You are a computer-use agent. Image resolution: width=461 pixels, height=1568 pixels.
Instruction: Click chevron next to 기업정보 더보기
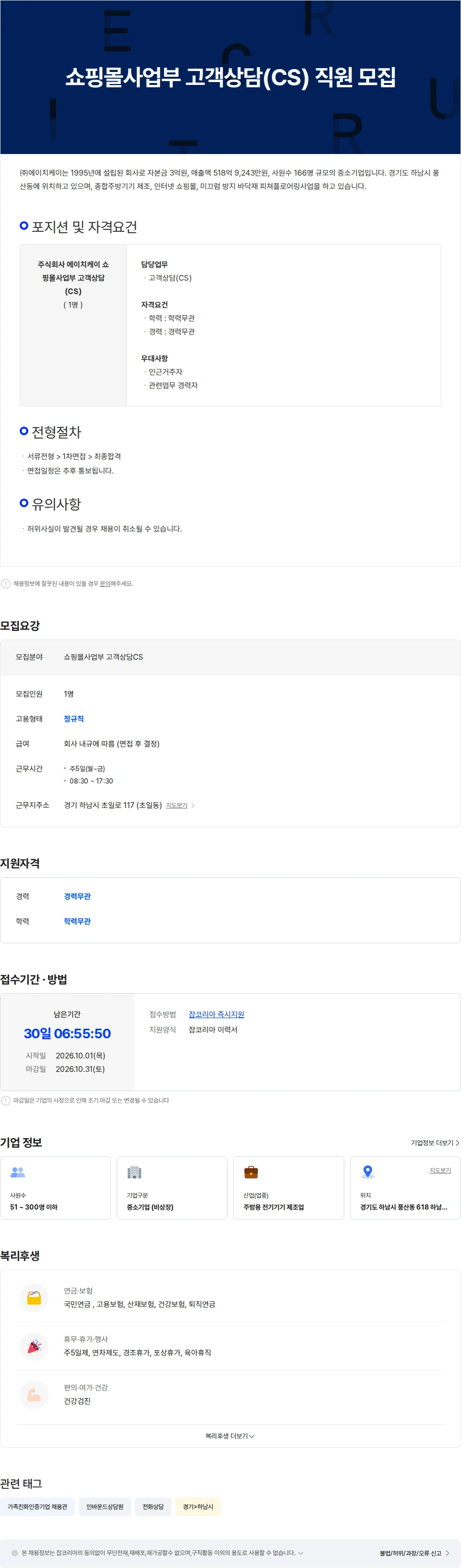pos(457,1142)
